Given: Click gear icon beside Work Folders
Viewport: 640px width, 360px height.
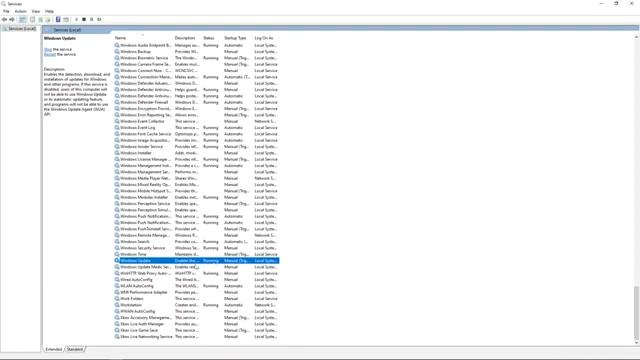Looking at the screenshot, I should (x=117, y=299).
